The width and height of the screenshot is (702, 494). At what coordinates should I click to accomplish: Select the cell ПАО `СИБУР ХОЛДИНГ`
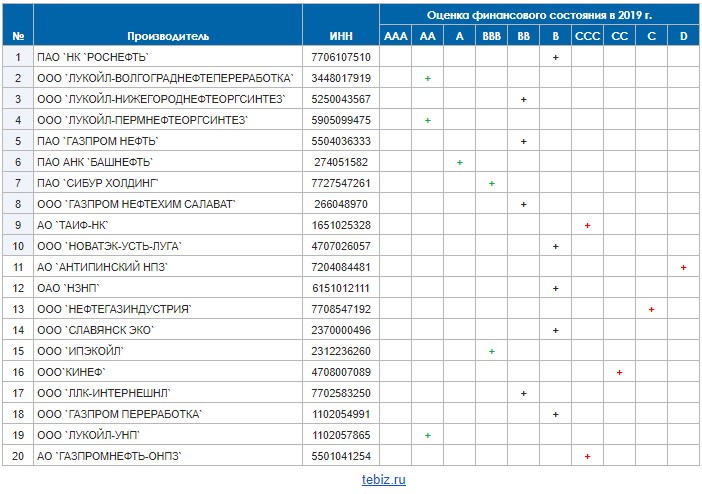(168, 183)
